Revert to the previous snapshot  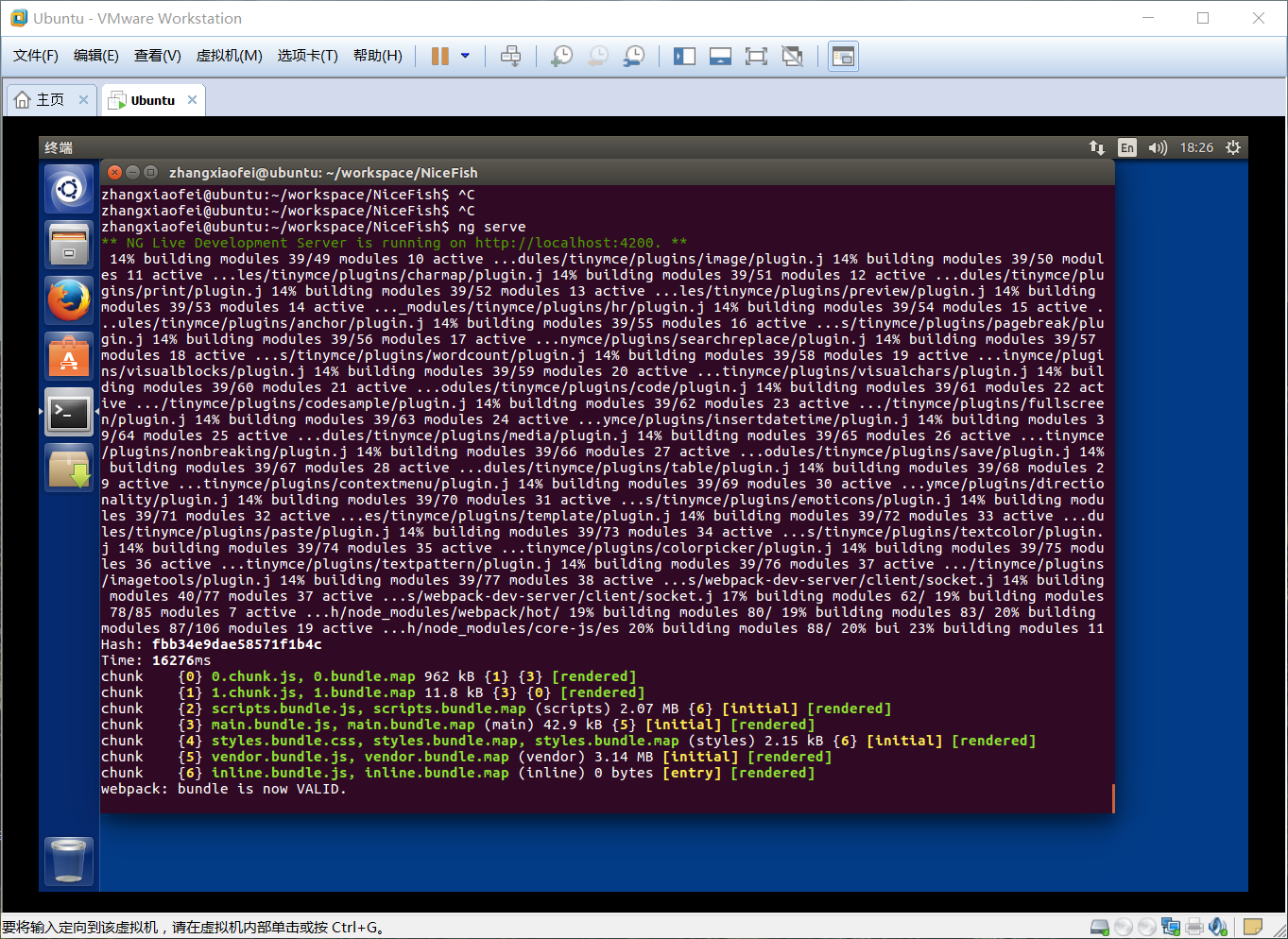click(597, 57)
